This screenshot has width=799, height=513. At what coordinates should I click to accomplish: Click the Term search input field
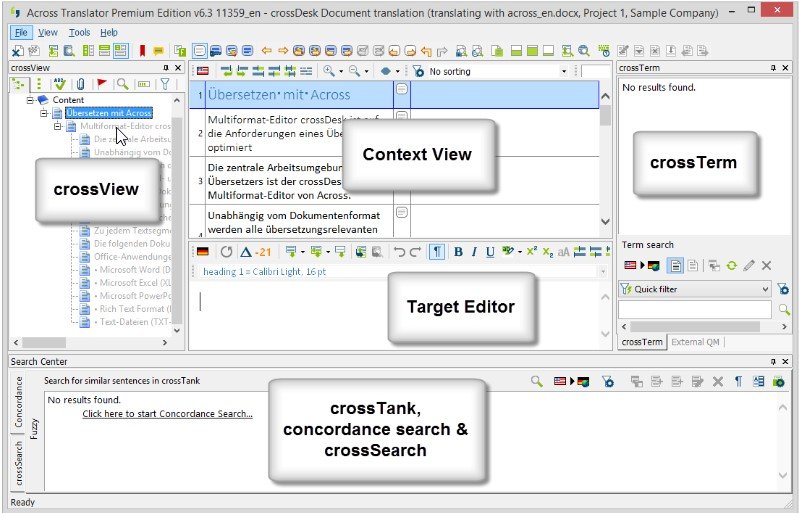695,309
